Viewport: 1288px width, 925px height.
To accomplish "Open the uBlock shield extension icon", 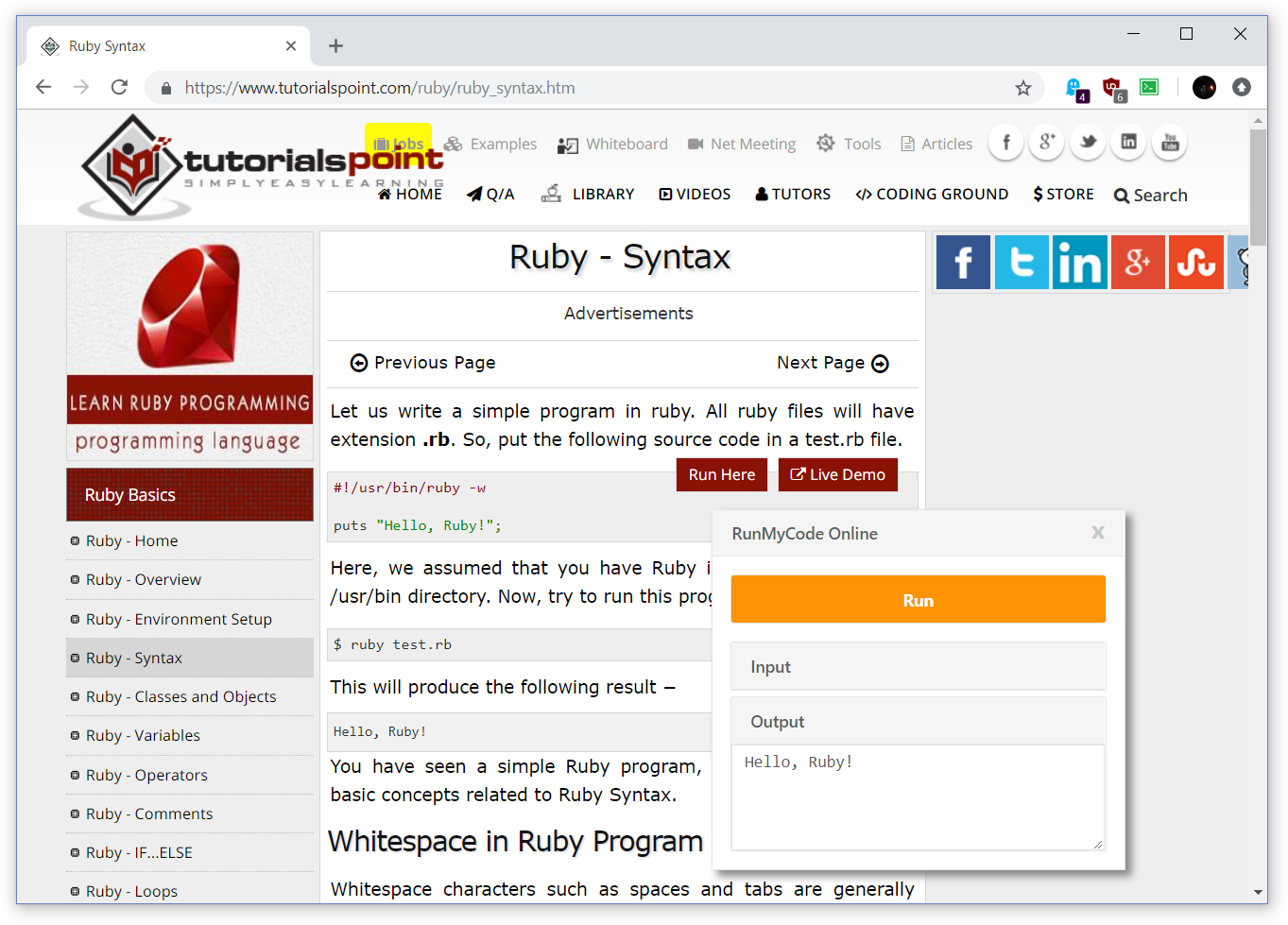I will pos(1113,89).
